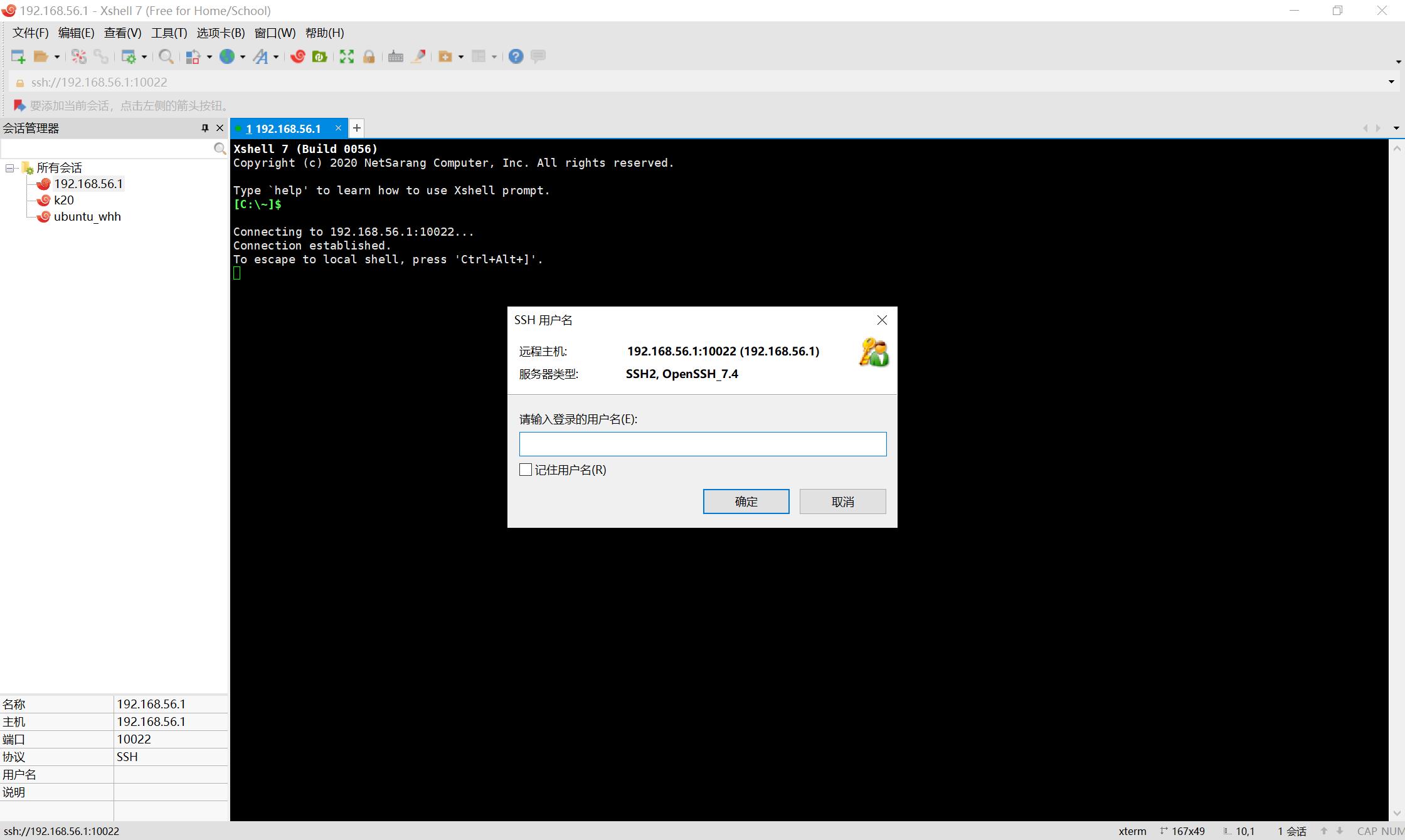Click the new folder plus toolbar icon
1405x840 pixels.
pos(445,56)
